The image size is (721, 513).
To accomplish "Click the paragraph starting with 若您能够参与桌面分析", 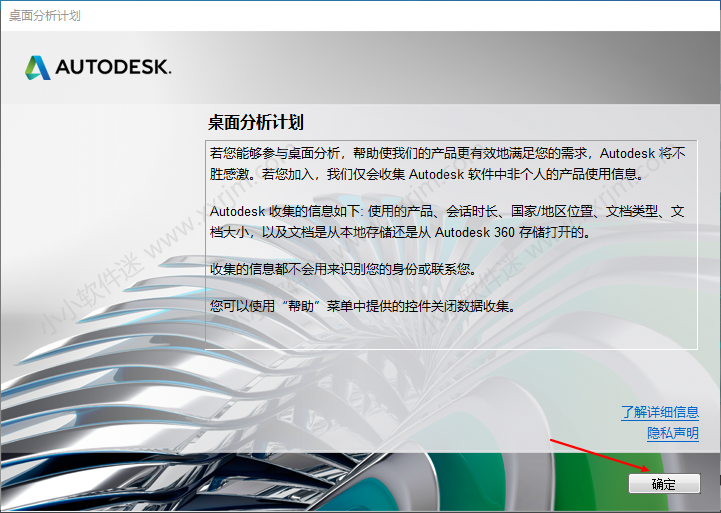I will [447, 164].
